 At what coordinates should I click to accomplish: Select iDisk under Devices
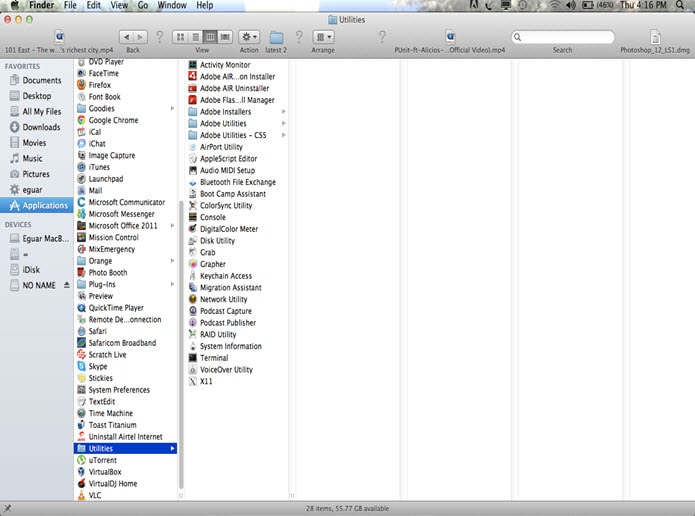[36, 270]
